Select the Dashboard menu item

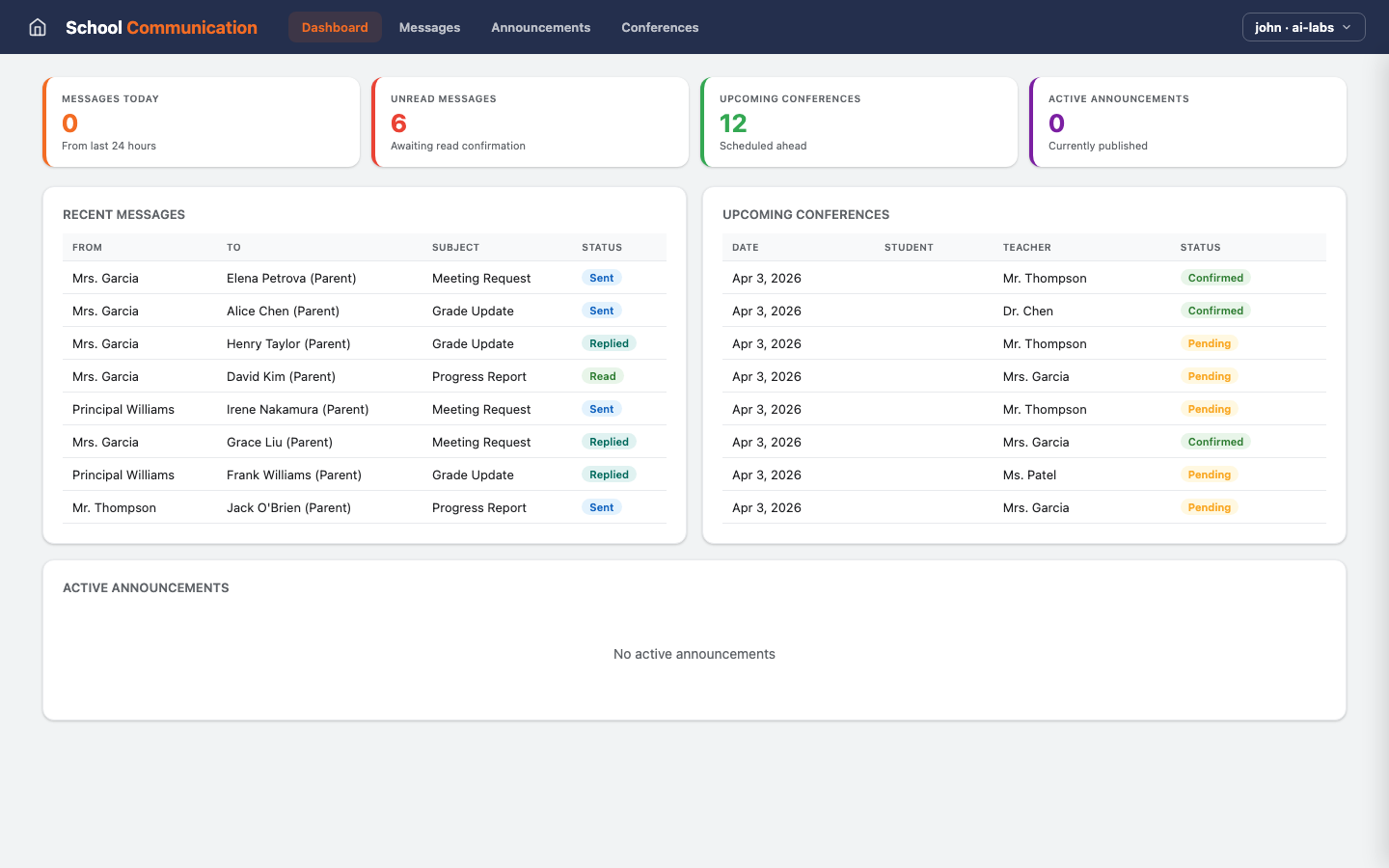point(335,27)
